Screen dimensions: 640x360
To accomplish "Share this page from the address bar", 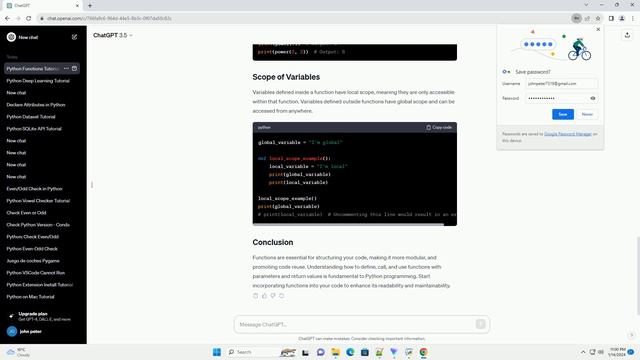I will (x=587, y=18).
